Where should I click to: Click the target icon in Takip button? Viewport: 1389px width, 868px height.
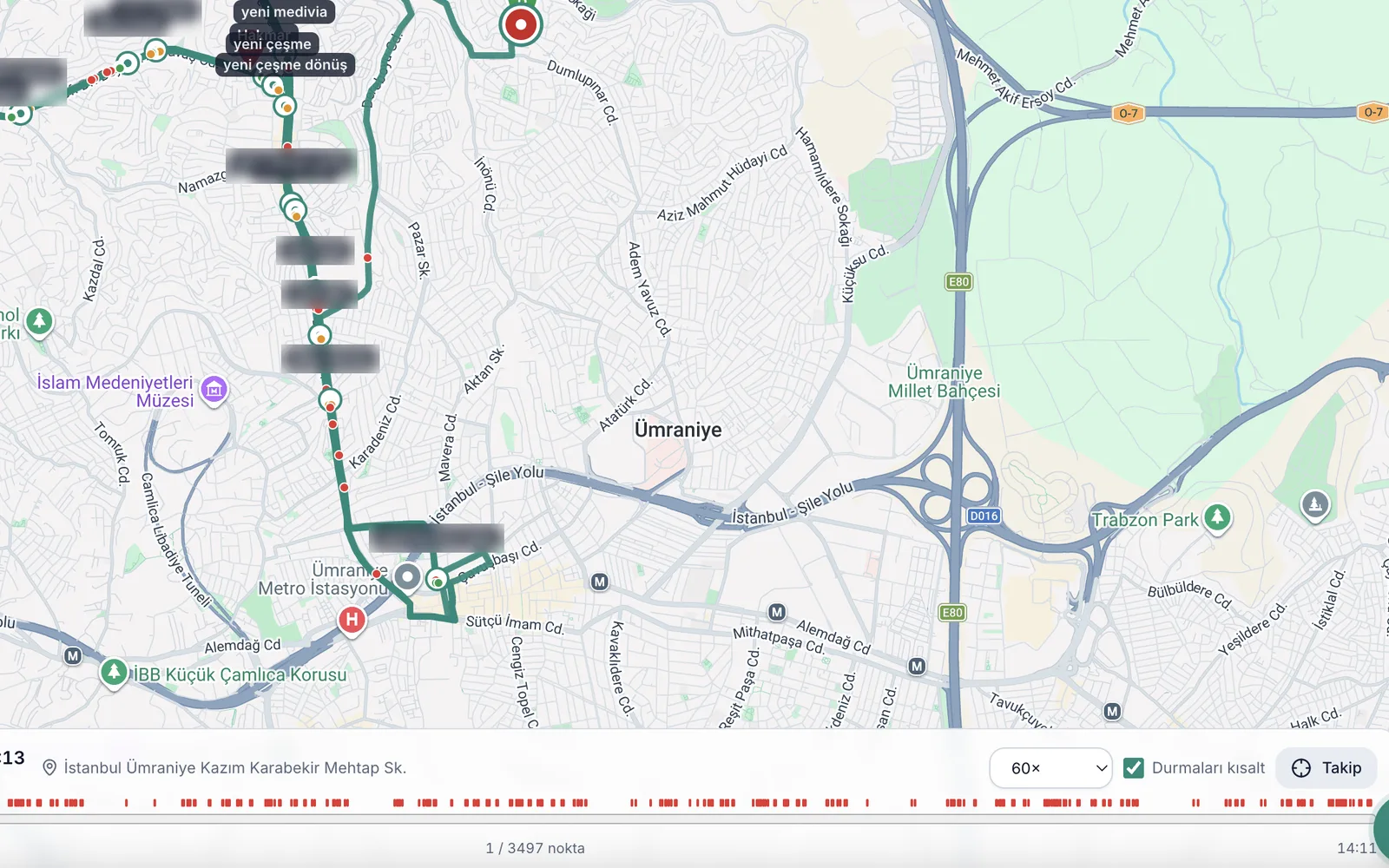pyautogui.click(x=1301, y=768)
